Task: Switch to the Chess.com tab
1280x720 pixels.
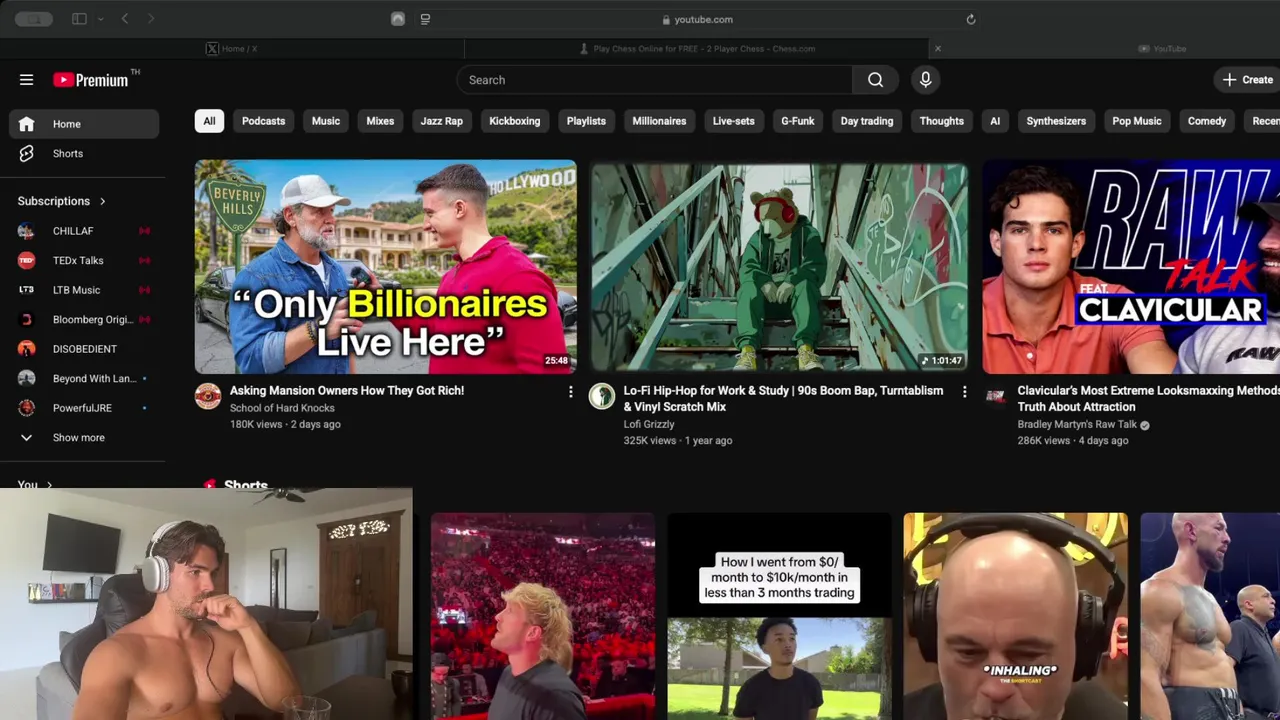Action: 697,48
